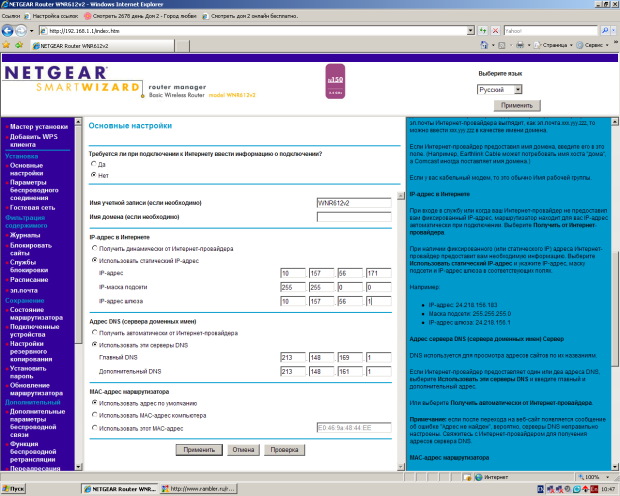
Task: Expand the address bar URL history dropdown
Action: pos(471,30)
